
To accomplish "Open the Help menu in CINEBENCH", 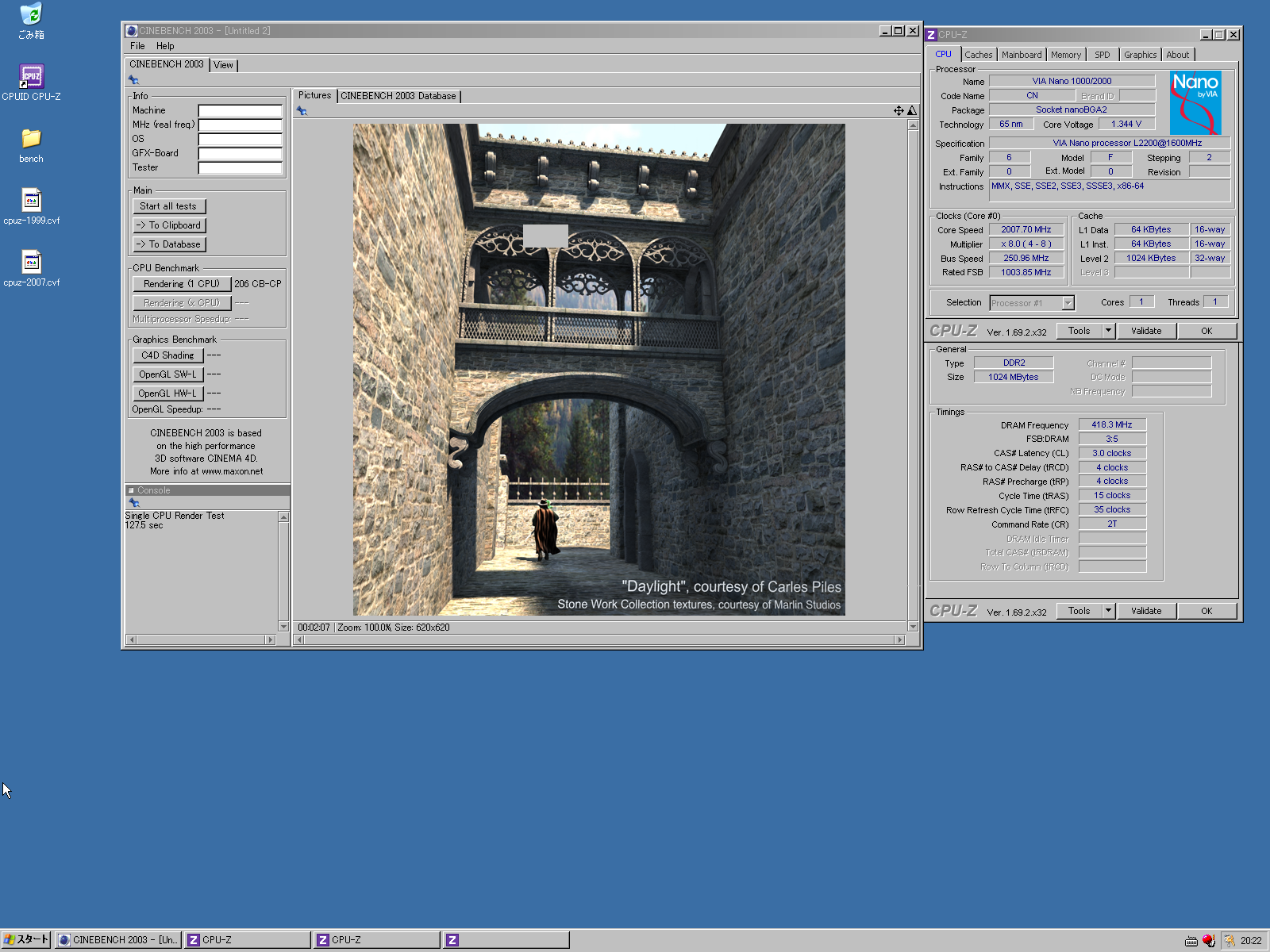I will click(x=165, y=46).
